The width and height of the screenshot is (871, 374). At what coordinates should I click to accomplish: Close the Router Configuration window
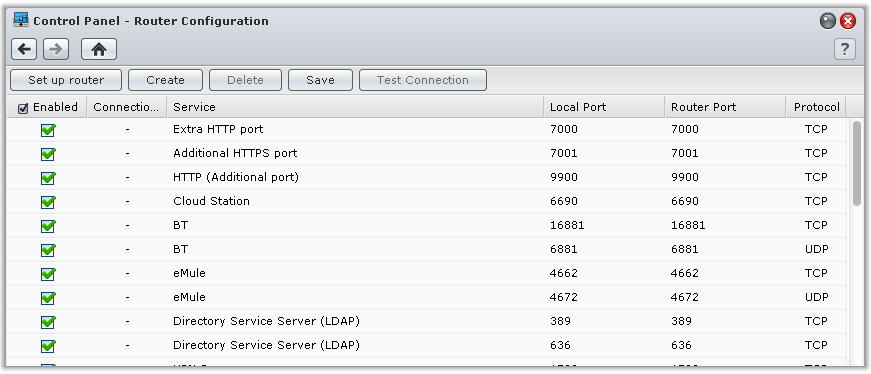click(848, 21)
